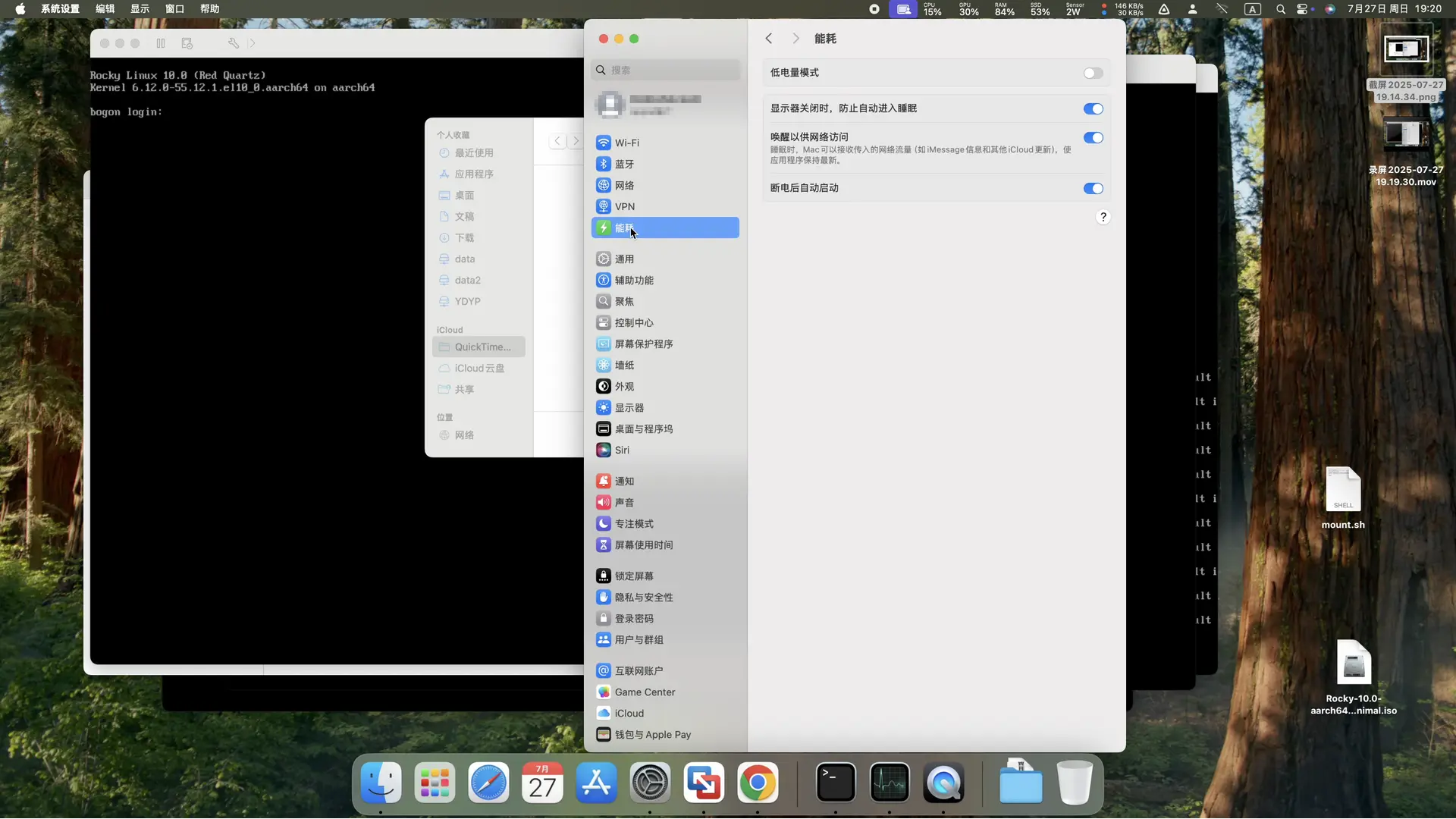The height and width of the screenshot is (819, 1456).
Task: Open 蓝牙 (Bluetooth) settings
Action: (665, 164)
